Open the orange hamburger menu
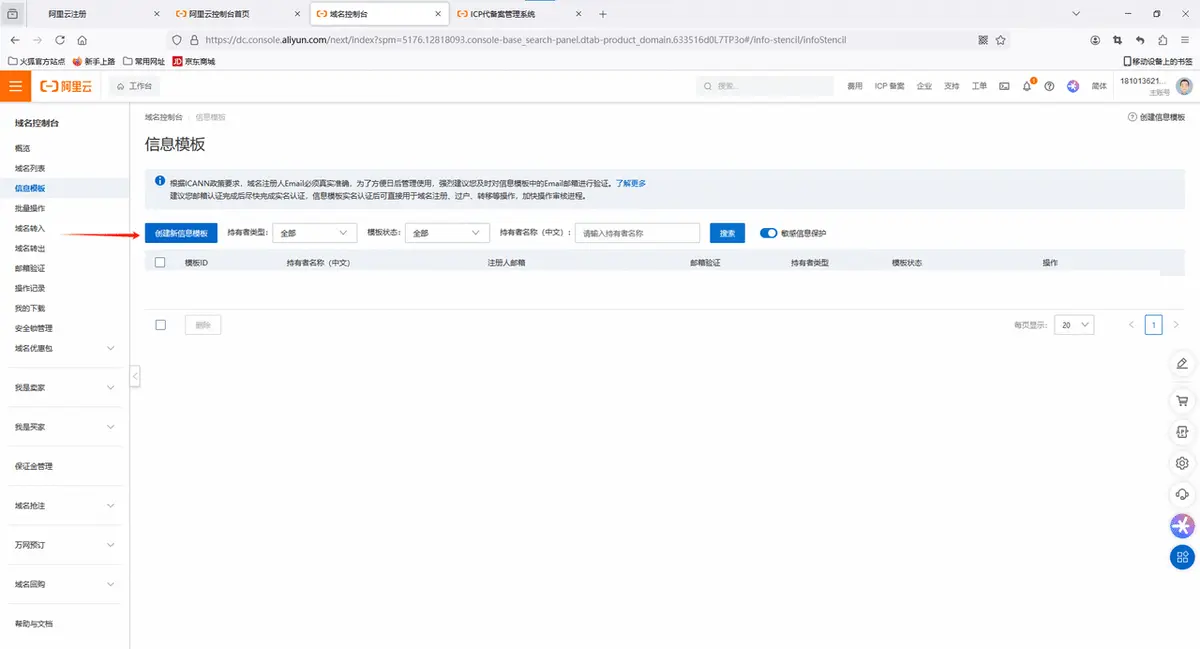Screen dimensions: 1200x649 (15, 86)
